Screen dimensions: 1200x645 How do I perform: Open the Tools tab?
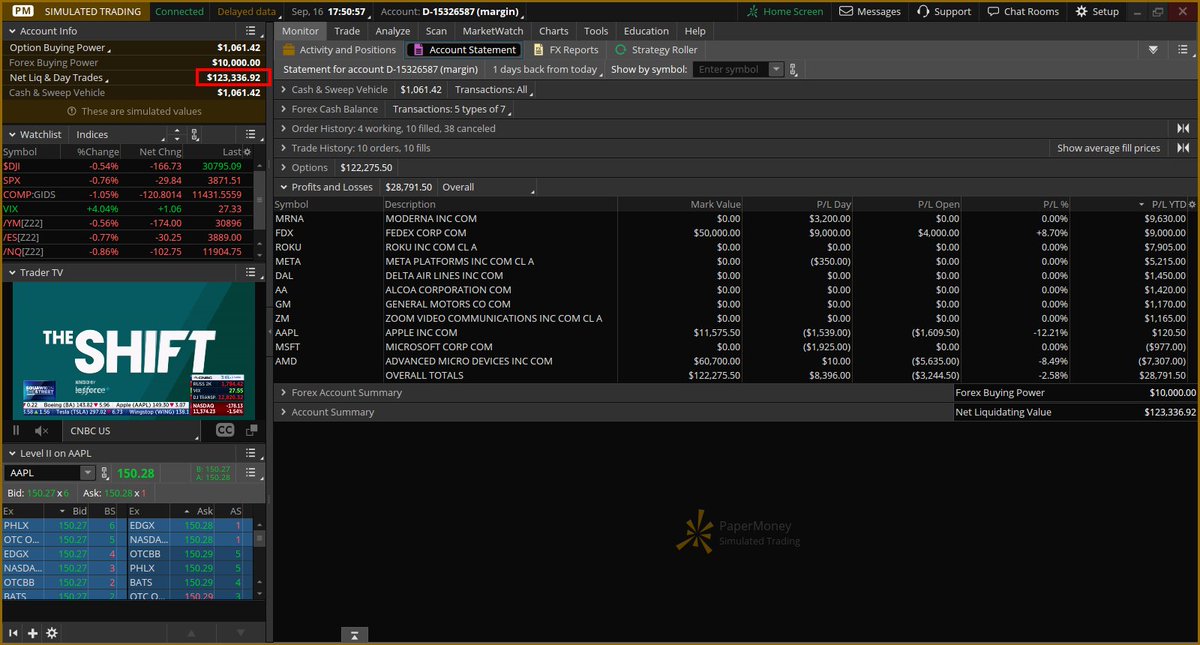[596, 31]
